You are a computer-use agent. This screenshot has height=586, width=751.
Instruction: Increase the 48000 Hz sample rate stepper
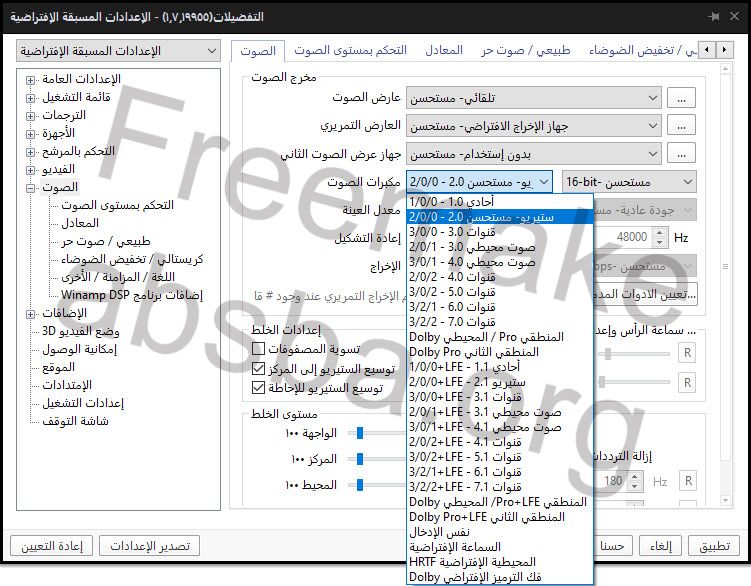660,233
